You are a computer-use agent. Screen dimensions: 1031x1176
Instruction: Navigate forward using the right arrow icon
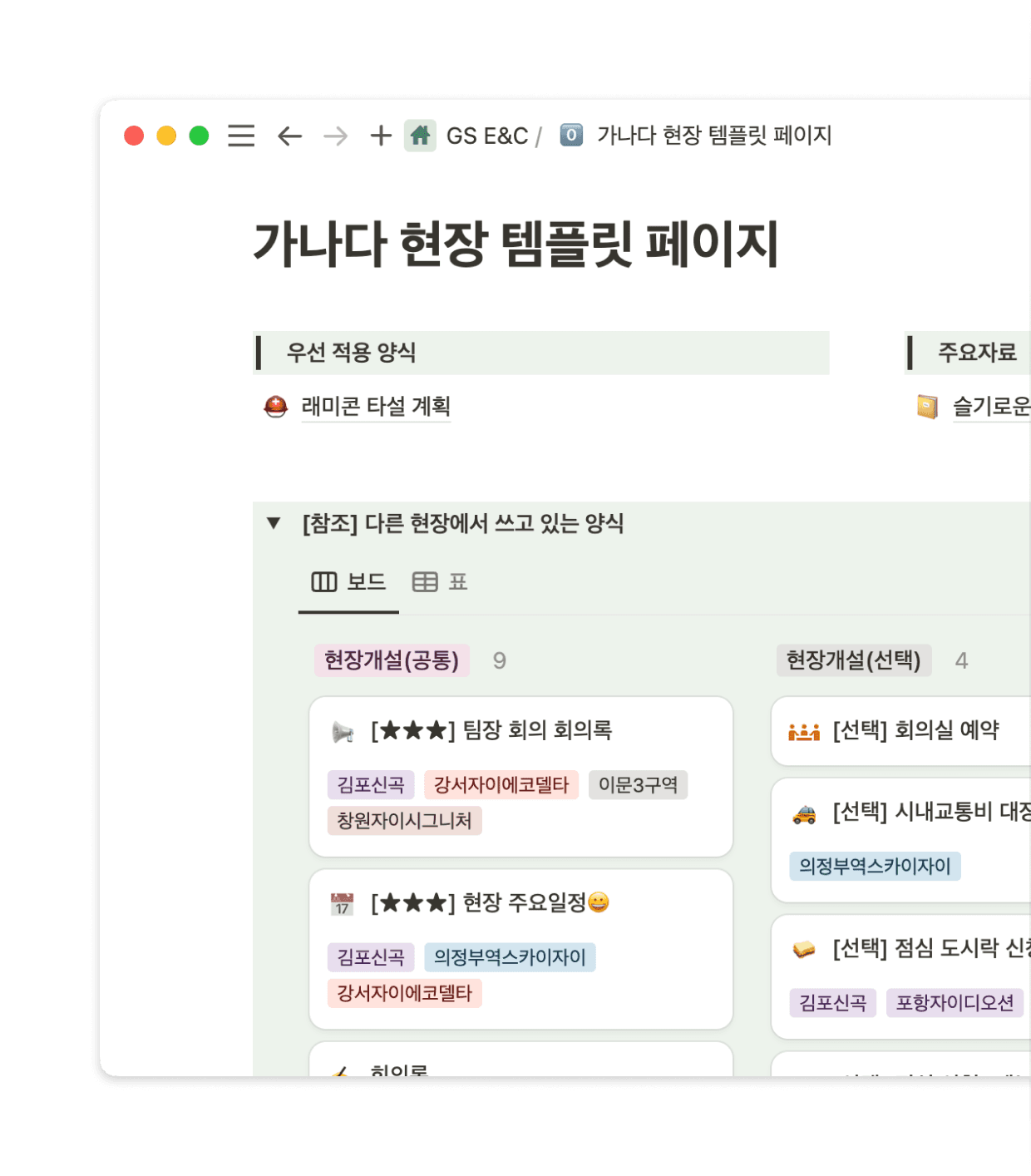tap(335, 136)
